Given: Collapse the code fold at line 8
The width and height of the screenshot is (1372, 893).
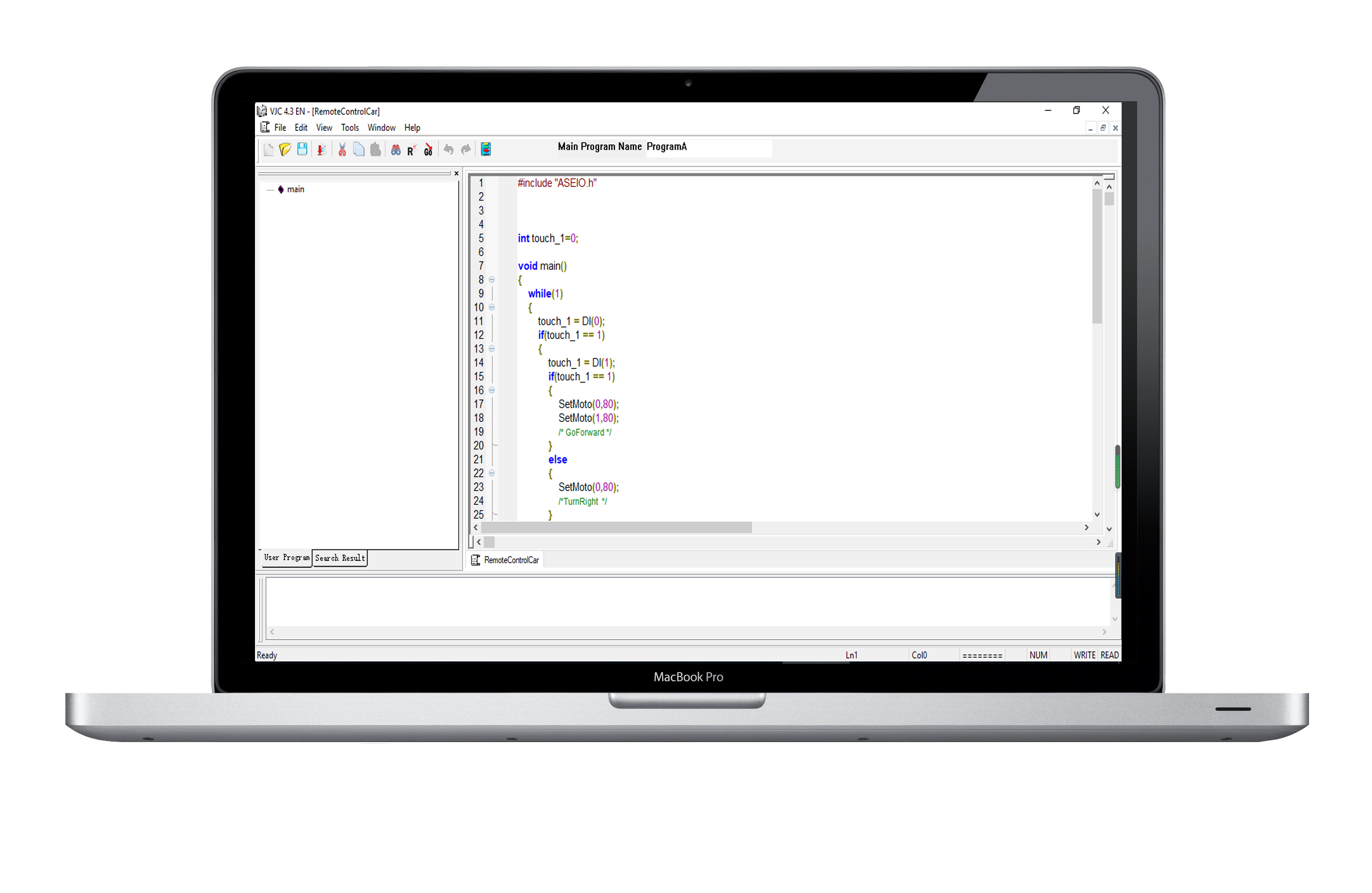Looking at the screenshot, I should pos(492,280).
